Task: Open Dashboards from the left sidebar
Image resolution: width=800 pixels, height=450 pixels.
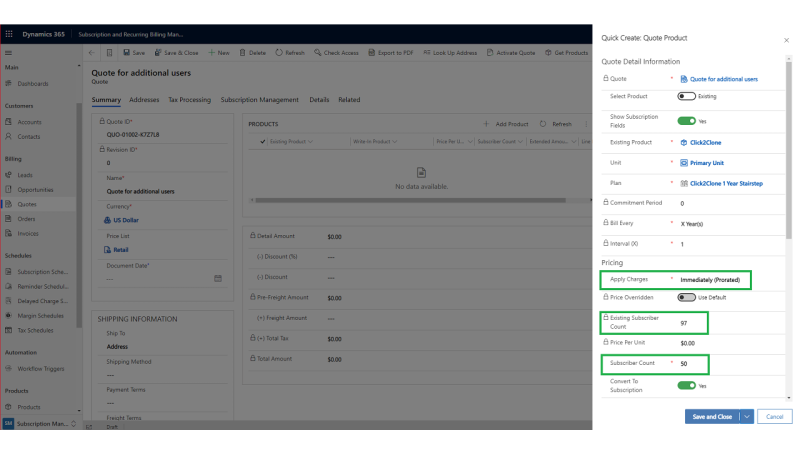Action: point(32,84)
